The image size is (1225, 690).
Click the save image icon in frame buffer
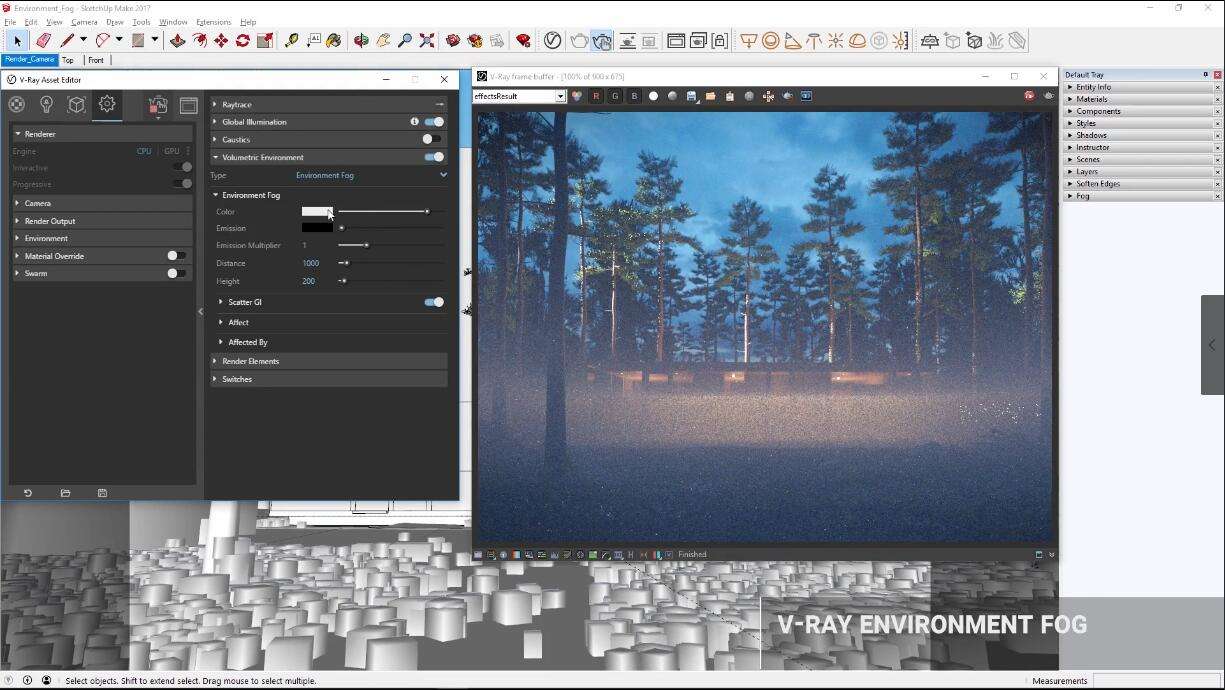692,96
